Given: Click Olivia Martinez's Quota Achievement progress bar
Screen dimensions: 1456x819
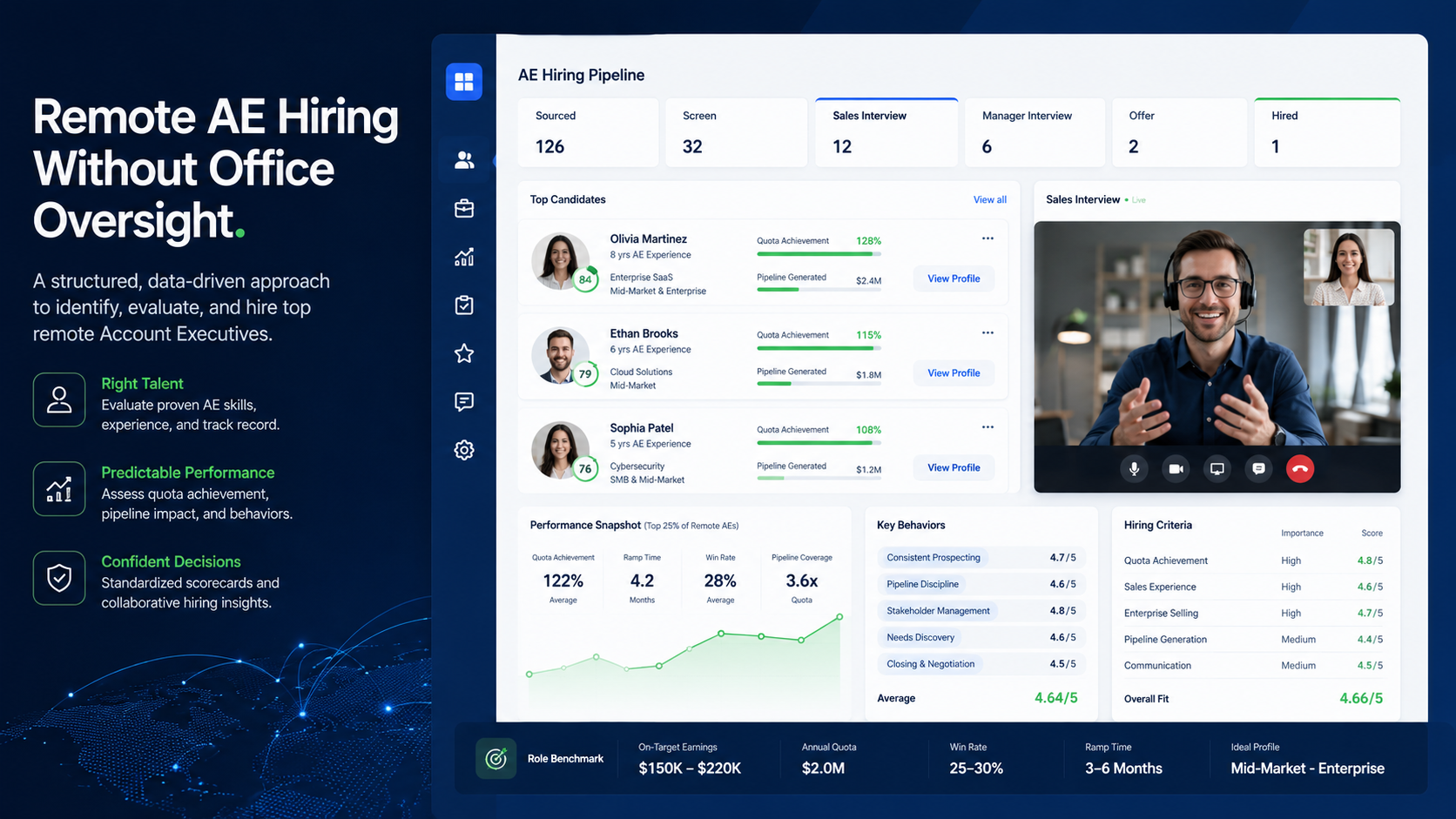Looking at the screenshot, I should [x=819, y=254].
